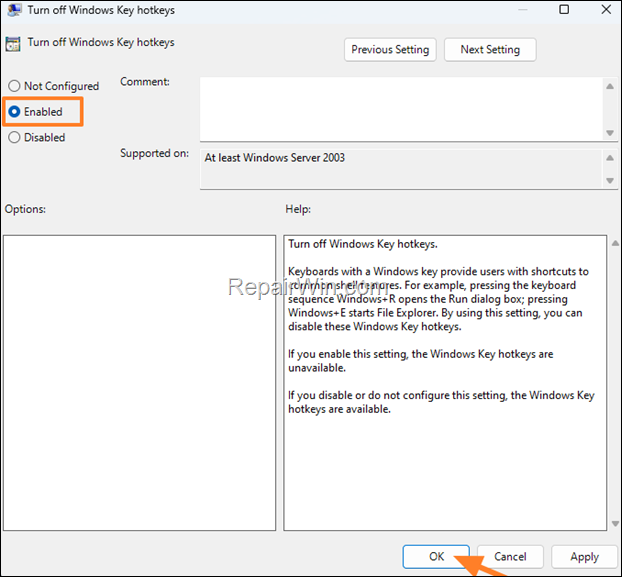Screen dimensions: 622x577
Task: Cancel the policy dialog
Action: [510, 556]
